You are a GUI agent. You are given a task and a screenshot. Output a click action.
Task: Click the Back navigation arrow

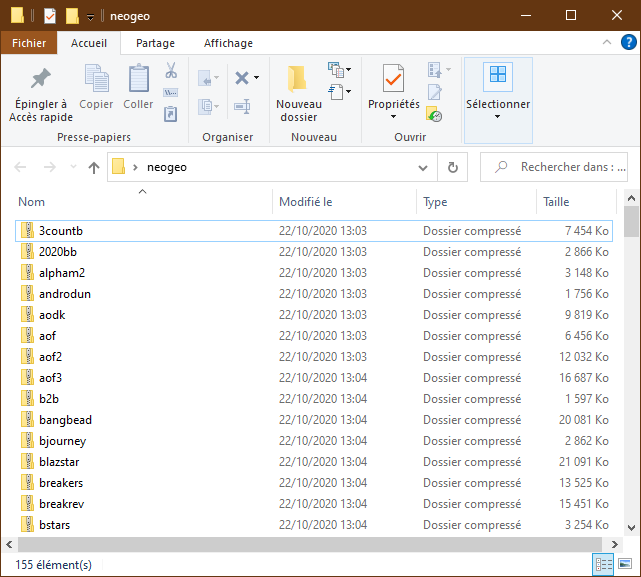point(20,167)
